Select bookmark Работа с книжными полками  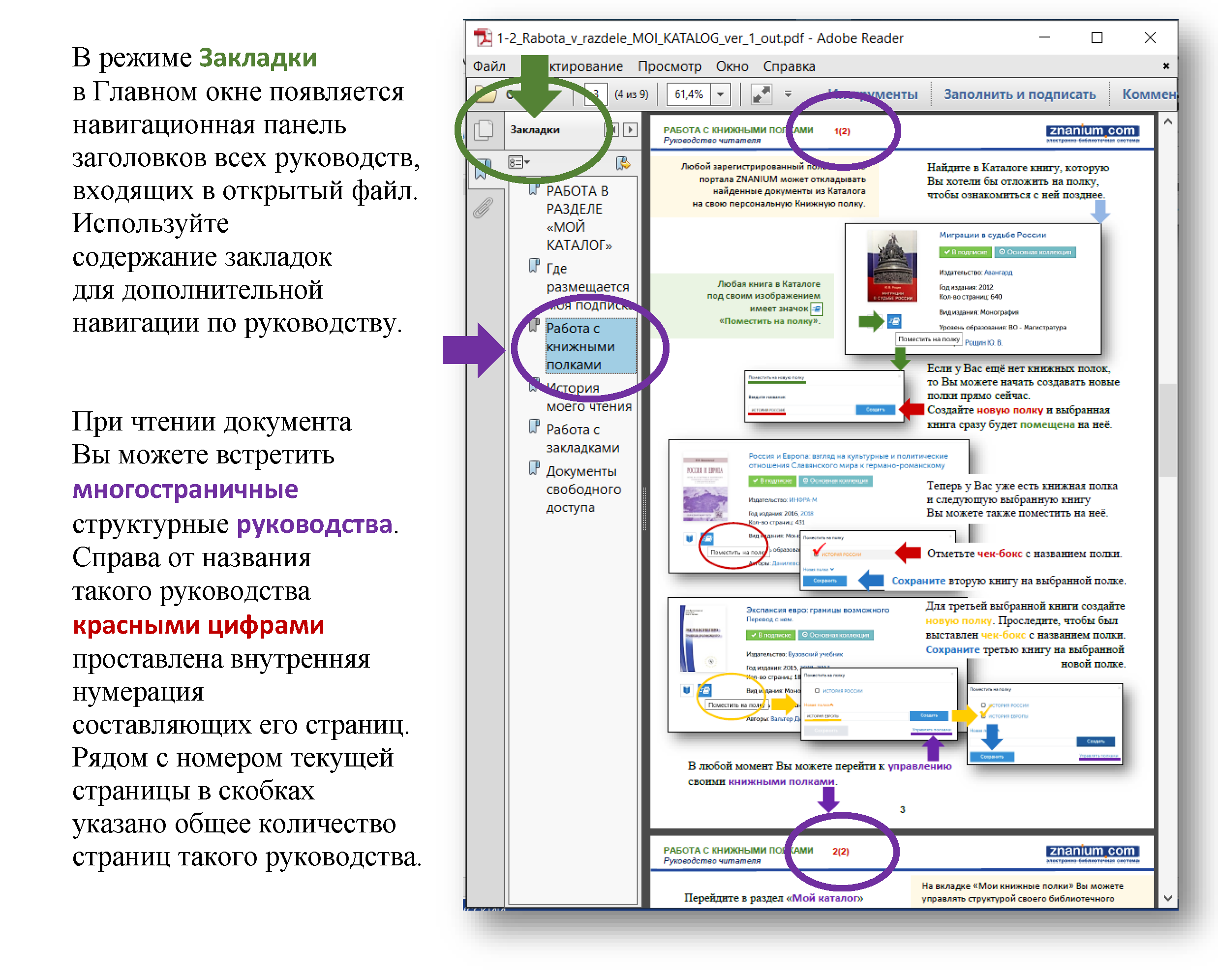tap(590, 346)
